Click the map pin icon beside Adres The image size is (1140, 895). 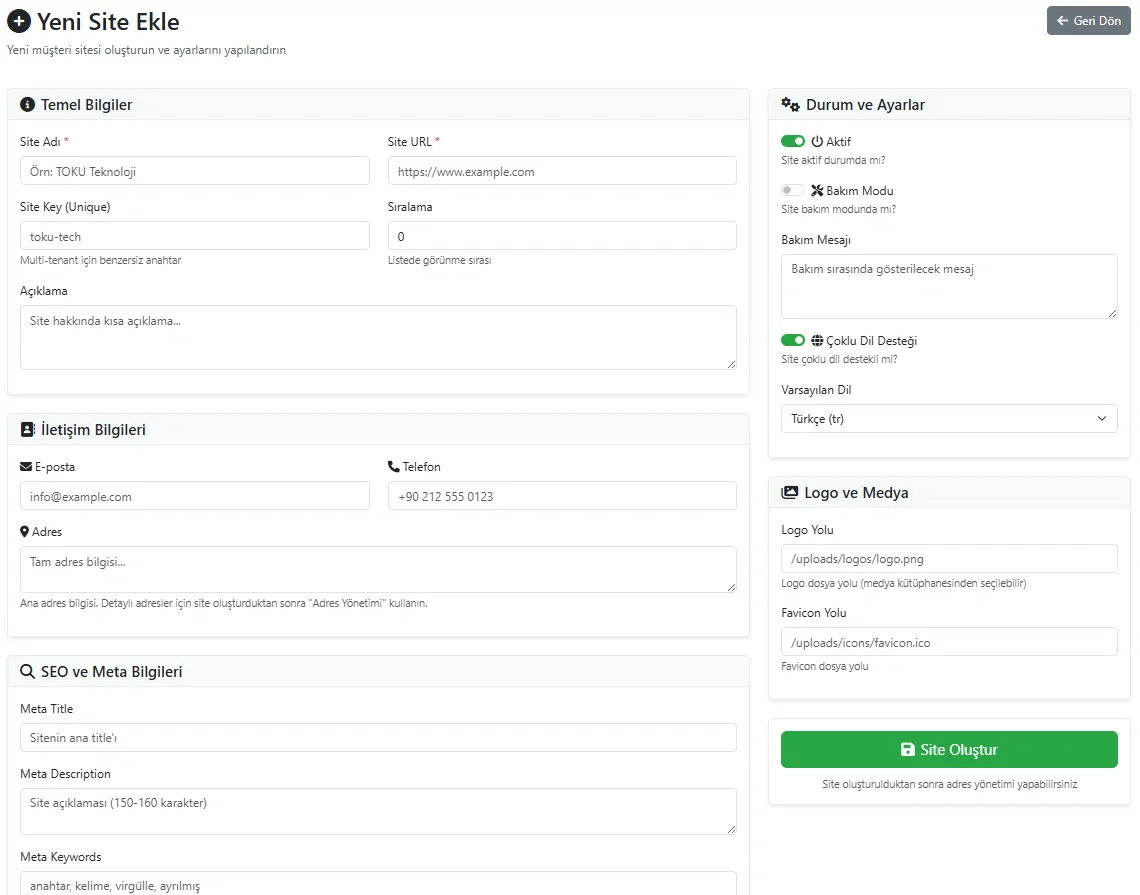[25, 532]
